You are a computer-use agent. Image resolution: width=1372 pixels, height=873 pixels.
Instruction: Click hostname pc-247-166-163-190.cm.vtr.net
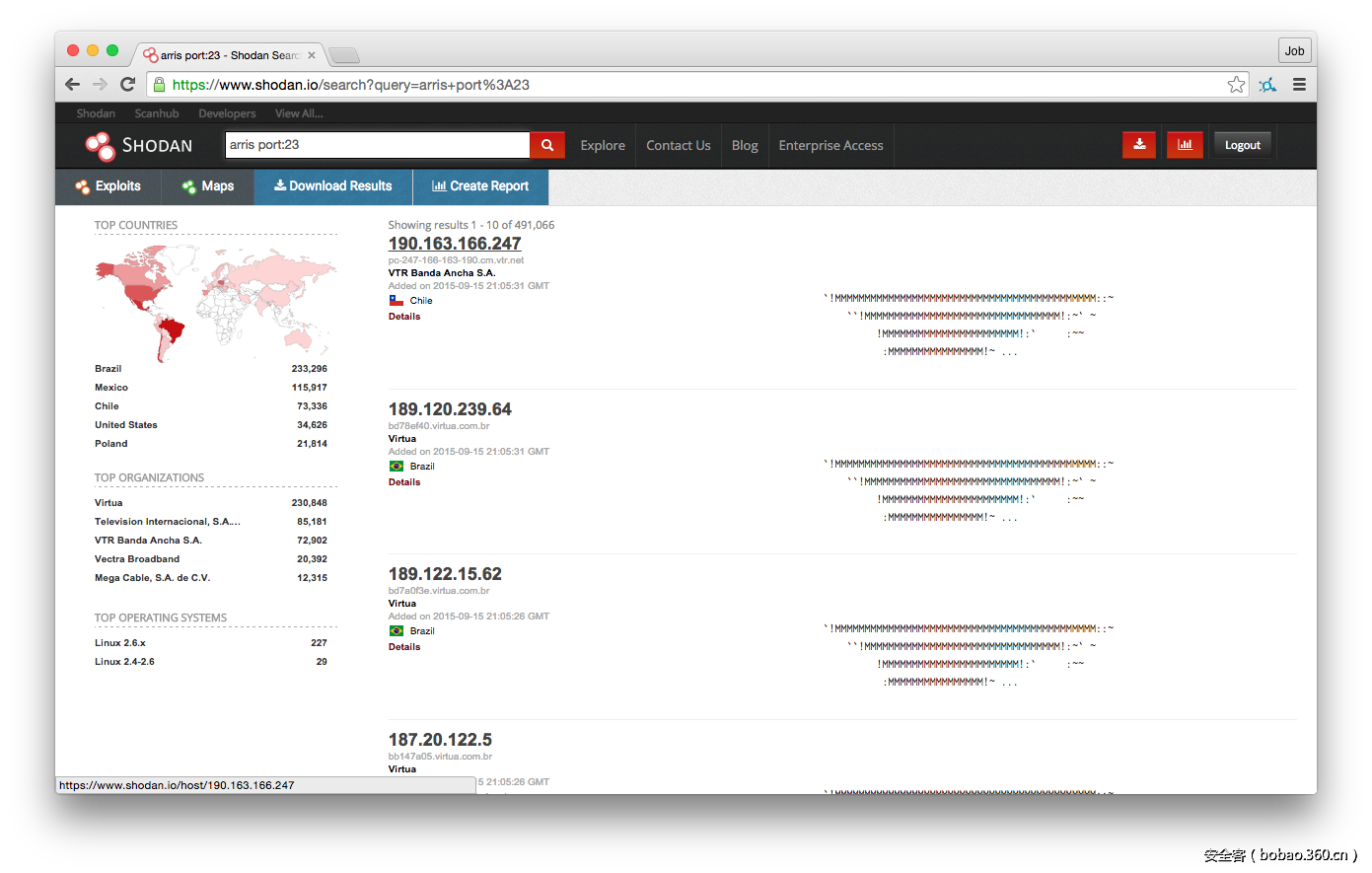click(x=456, y=260)
